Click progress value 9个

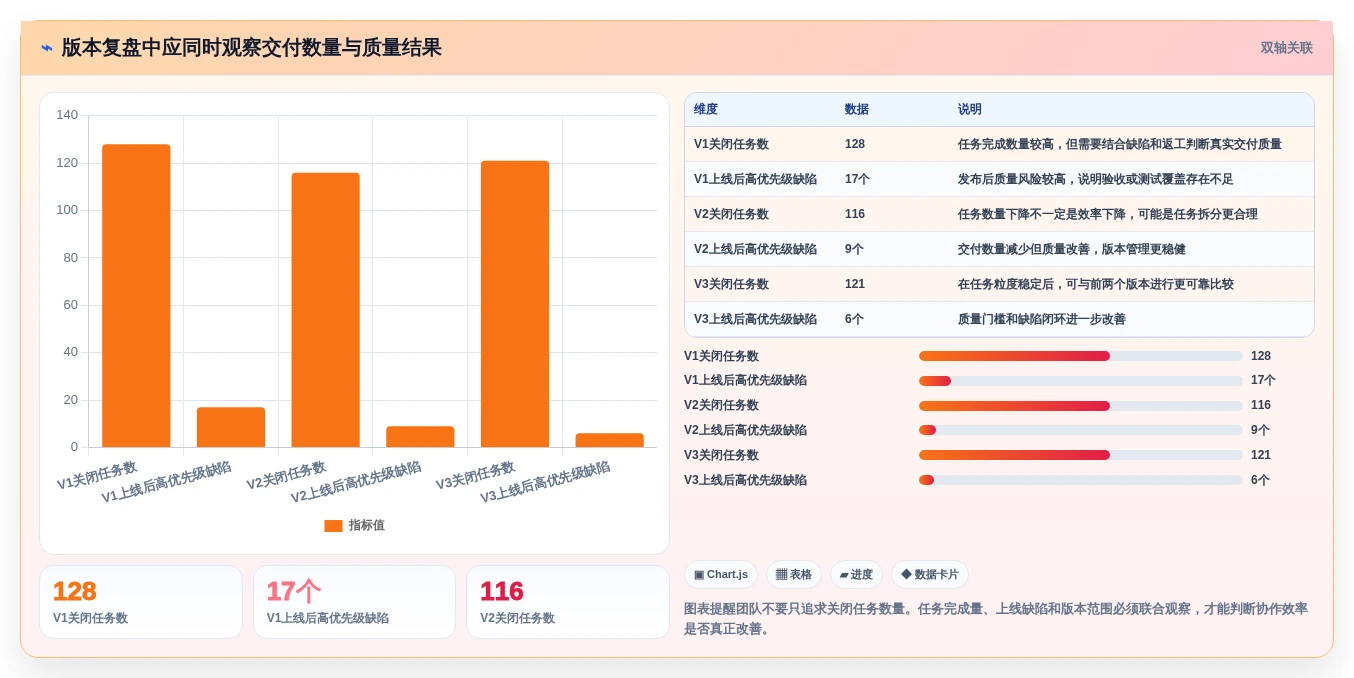pos(1260,430)
